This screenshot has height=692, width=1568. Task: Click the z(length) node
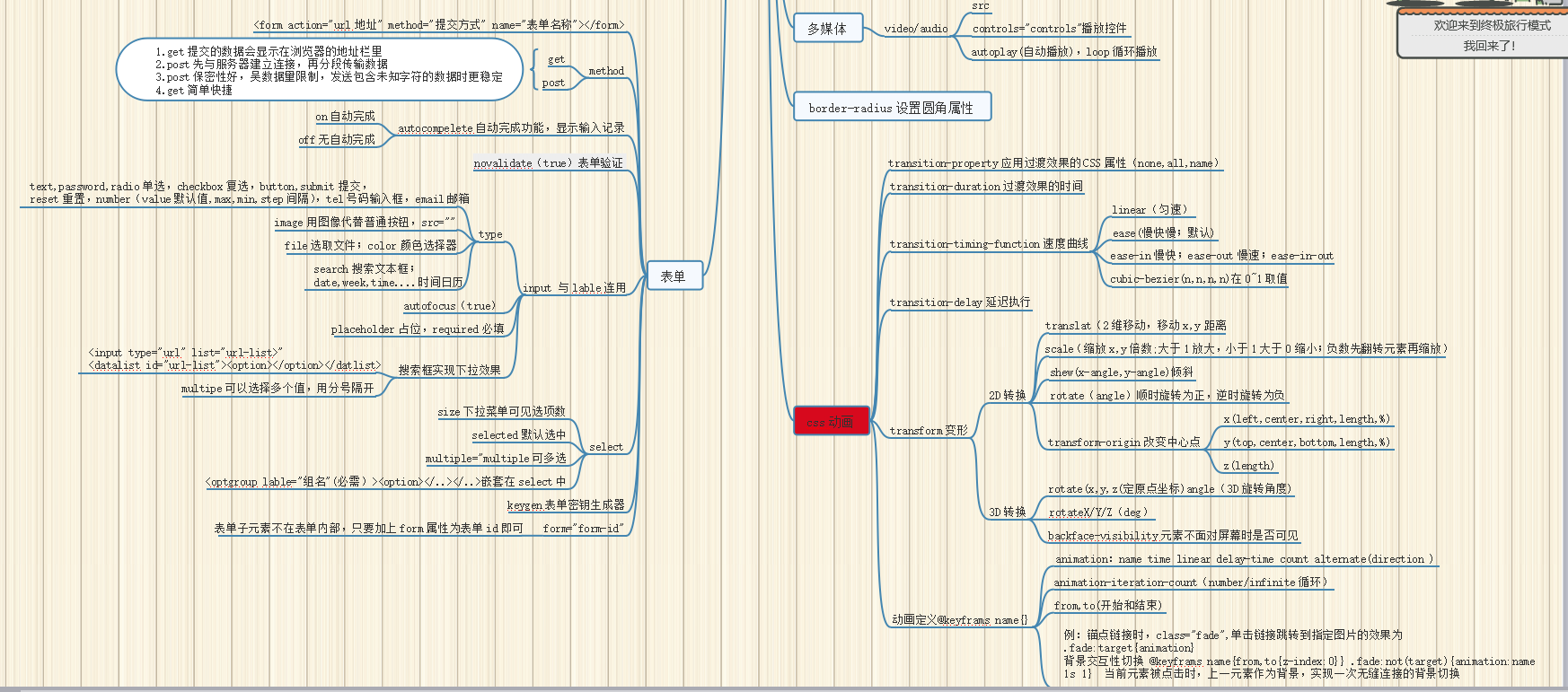[1248, 466]
